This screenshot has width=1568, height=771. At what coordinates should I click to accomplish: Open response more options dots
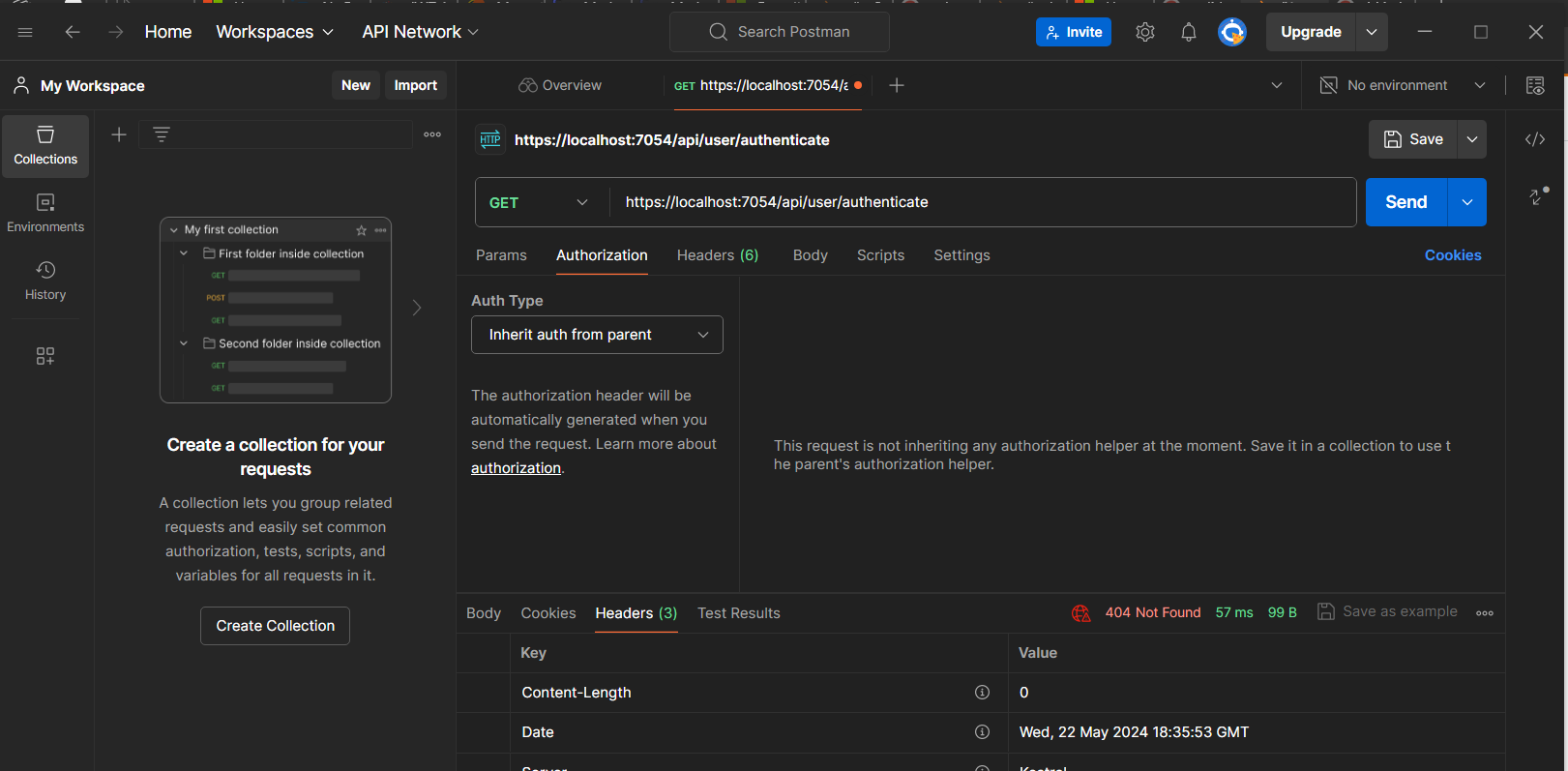[x=1485, y=613]
